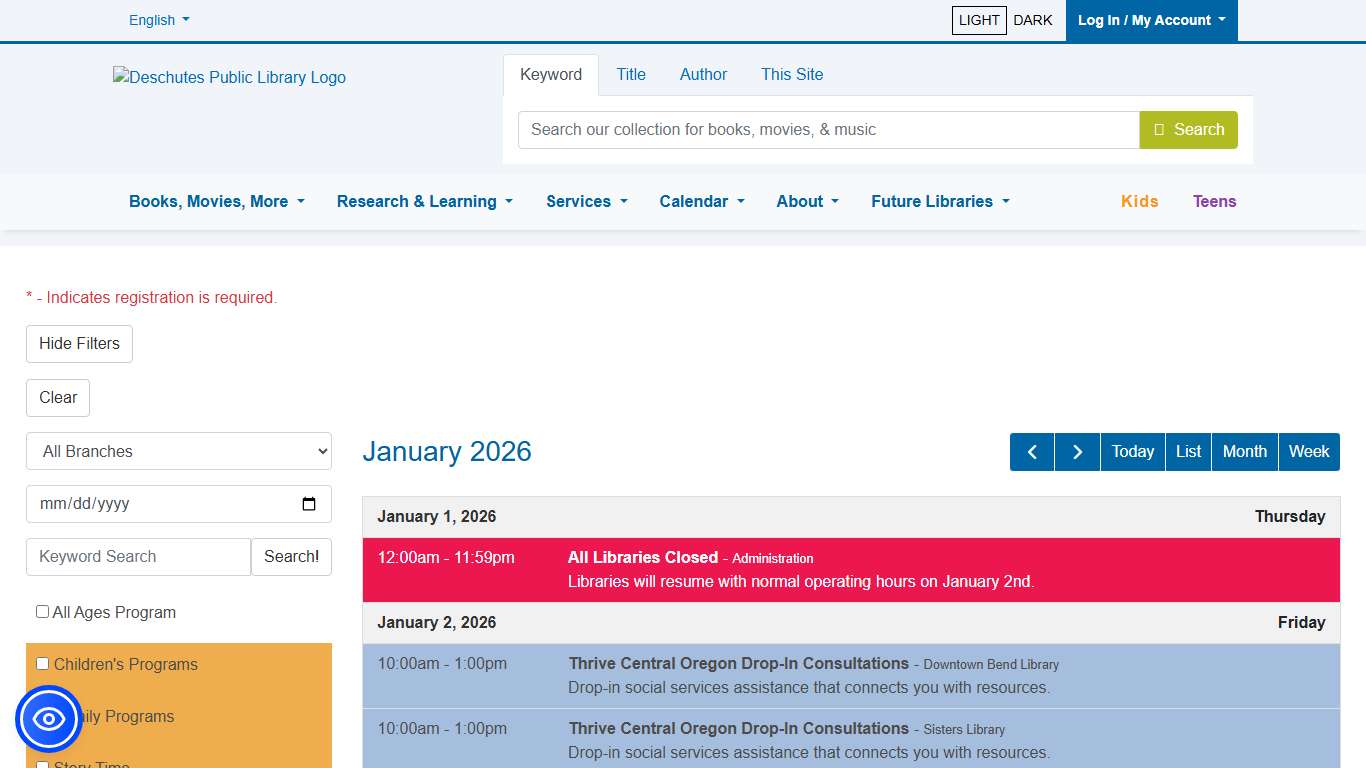1366x768 pixels.
Task: Expand the English language selector
Action: tap(158, 20)
